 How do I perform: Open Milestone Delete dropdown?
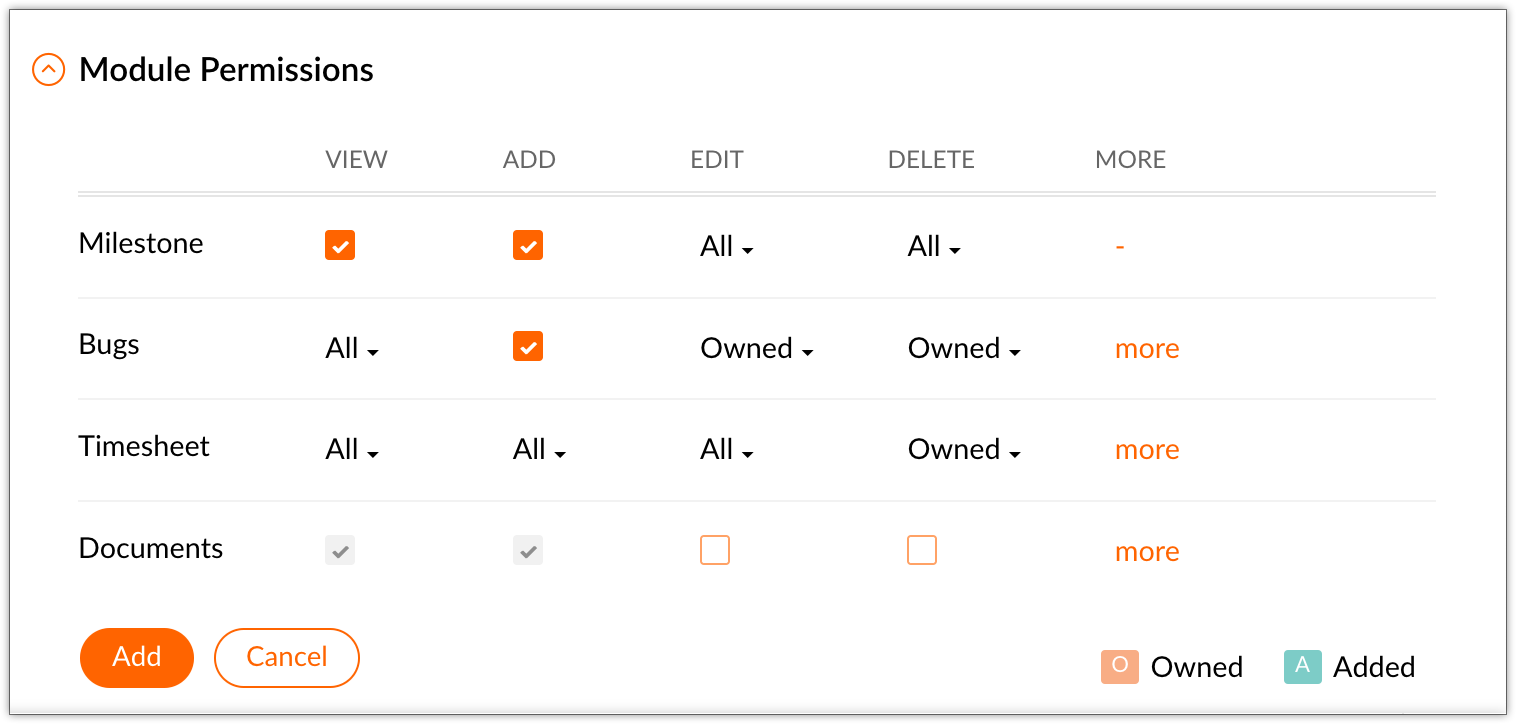(934, 247)
